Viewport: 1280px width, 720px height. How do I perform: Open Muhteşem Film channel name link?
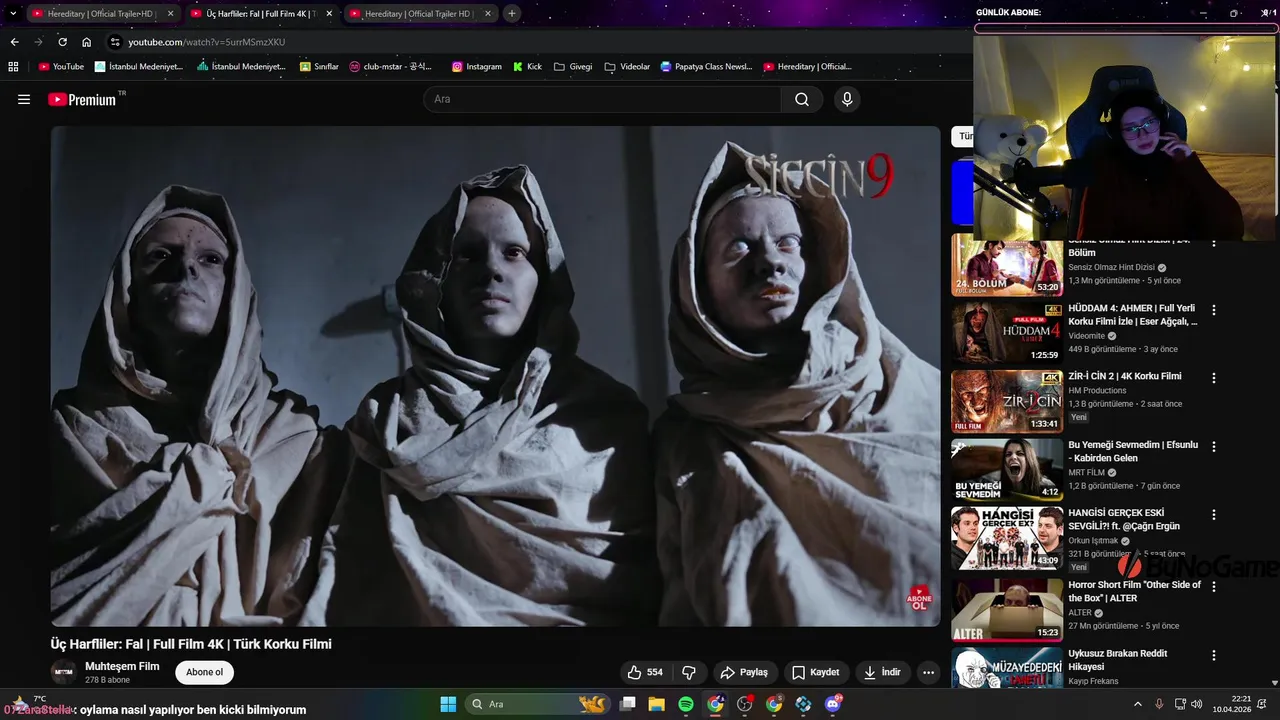(x=122, y=666)
